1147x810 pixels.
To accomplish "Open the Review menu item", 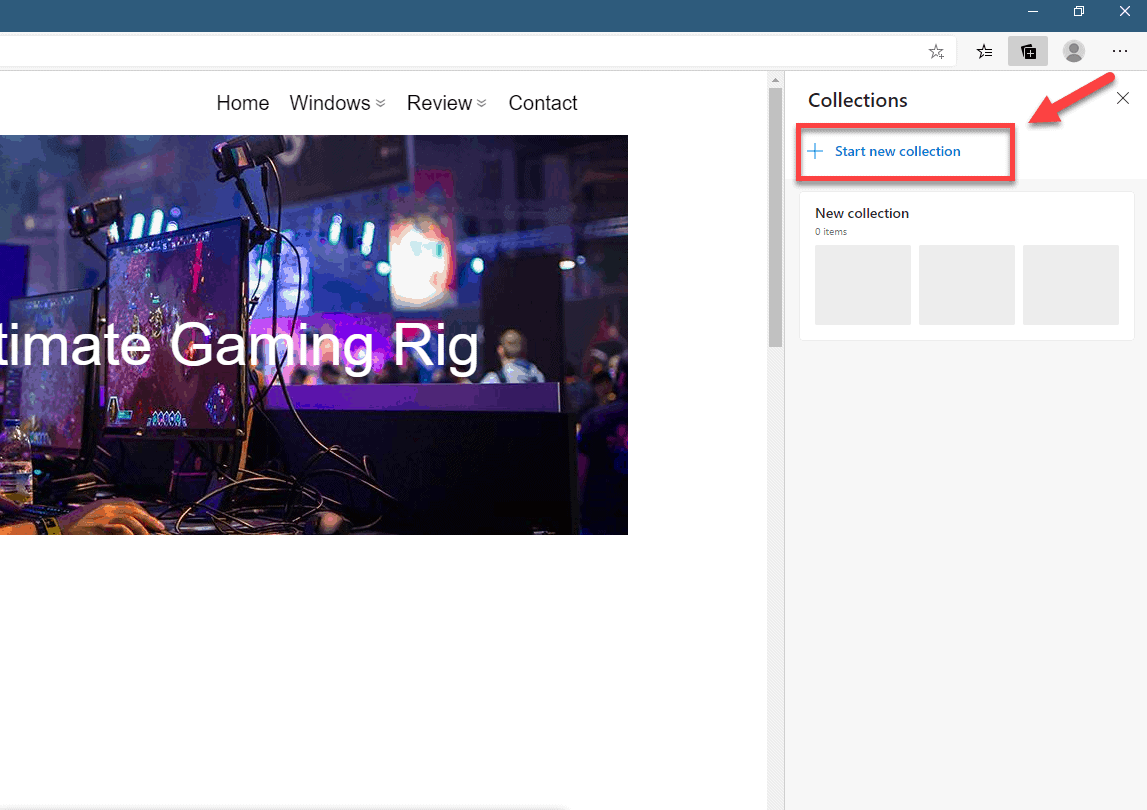I will (439, 103).
